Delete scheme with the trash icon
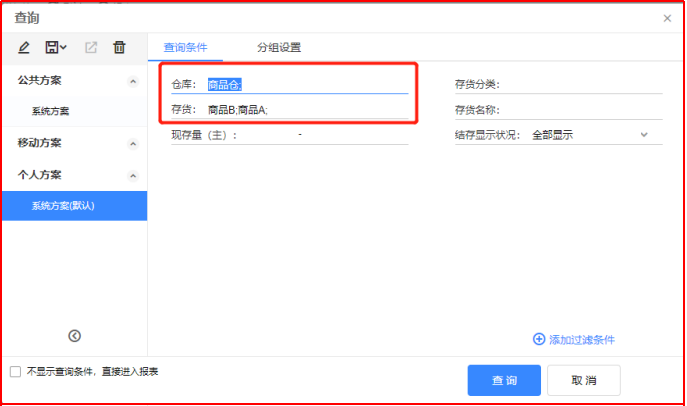This screenshot has width=687, height=406. tap(119, 47)
